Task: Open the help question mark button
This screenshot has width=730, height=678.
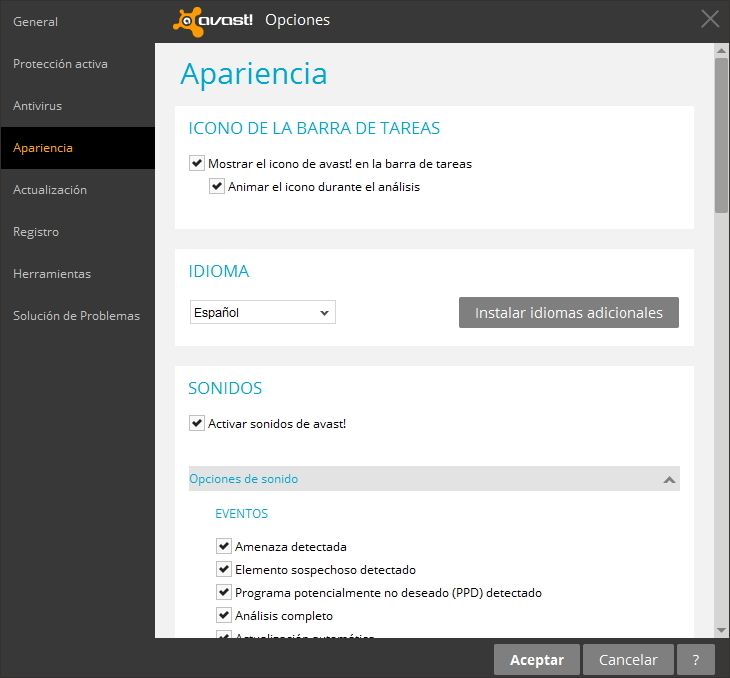Action: [696, 659]
